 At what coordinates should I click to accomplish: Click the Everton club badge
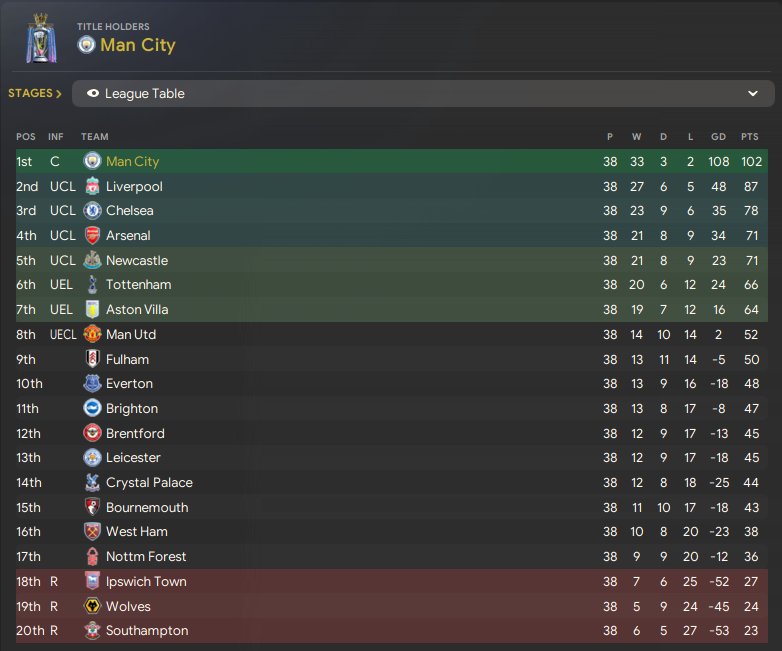click(x=92, y=383)
